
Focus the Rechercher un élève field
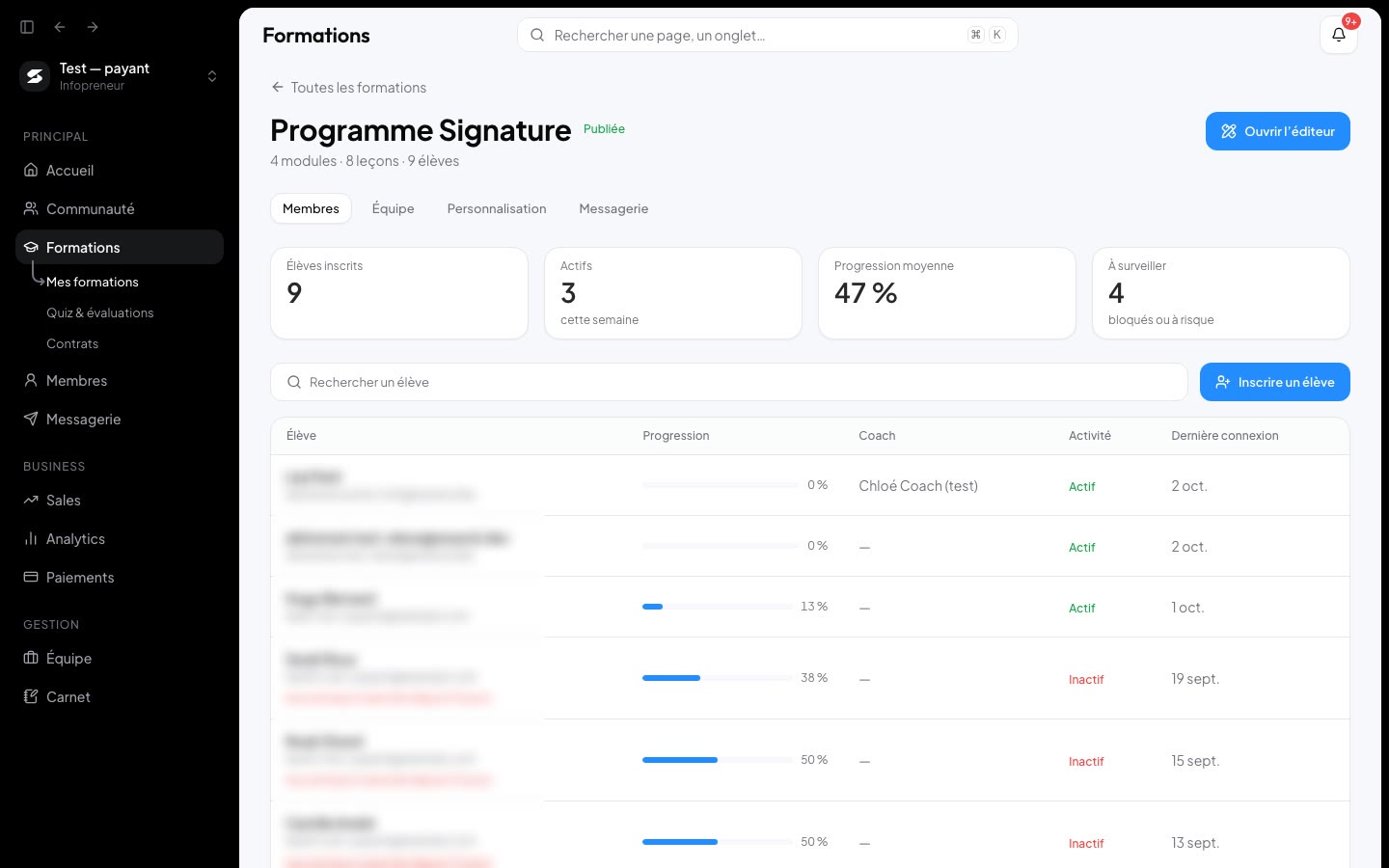(729, 382)
